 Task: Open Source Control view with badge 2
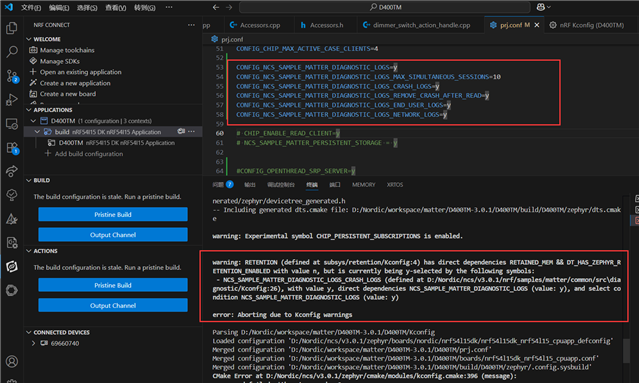coord(12,76)
